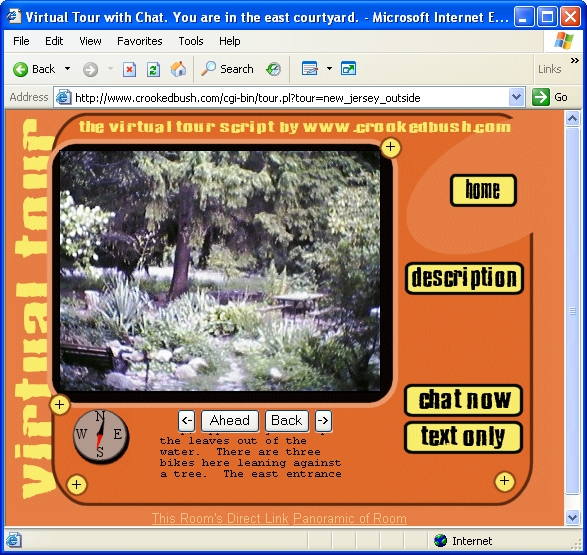Viewport: 587px width, 555px height.
Task: Open the Tools menu
Action: pyautogui.click(x=191, y=41)
